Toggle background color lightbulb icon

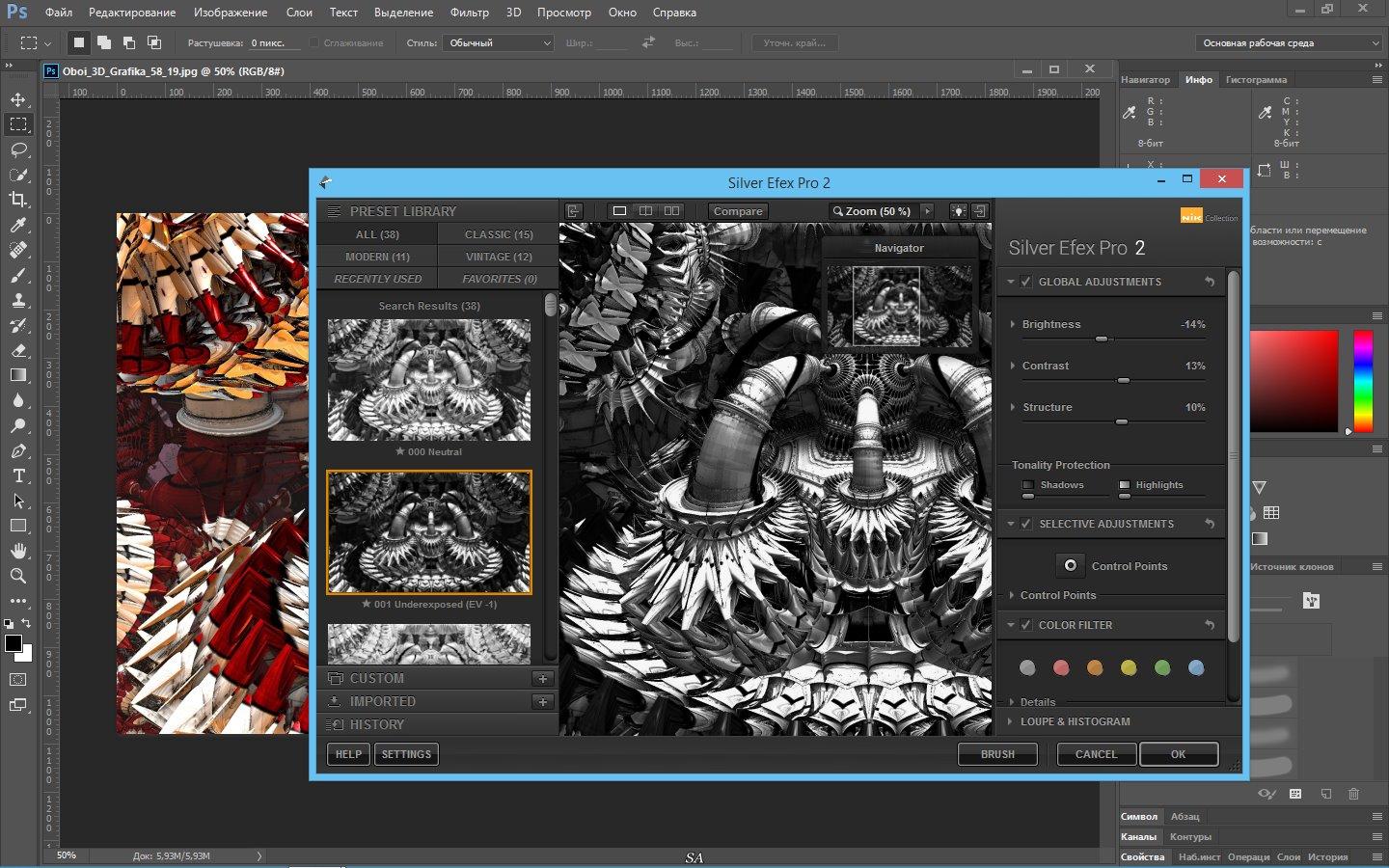tap(958, 210)
